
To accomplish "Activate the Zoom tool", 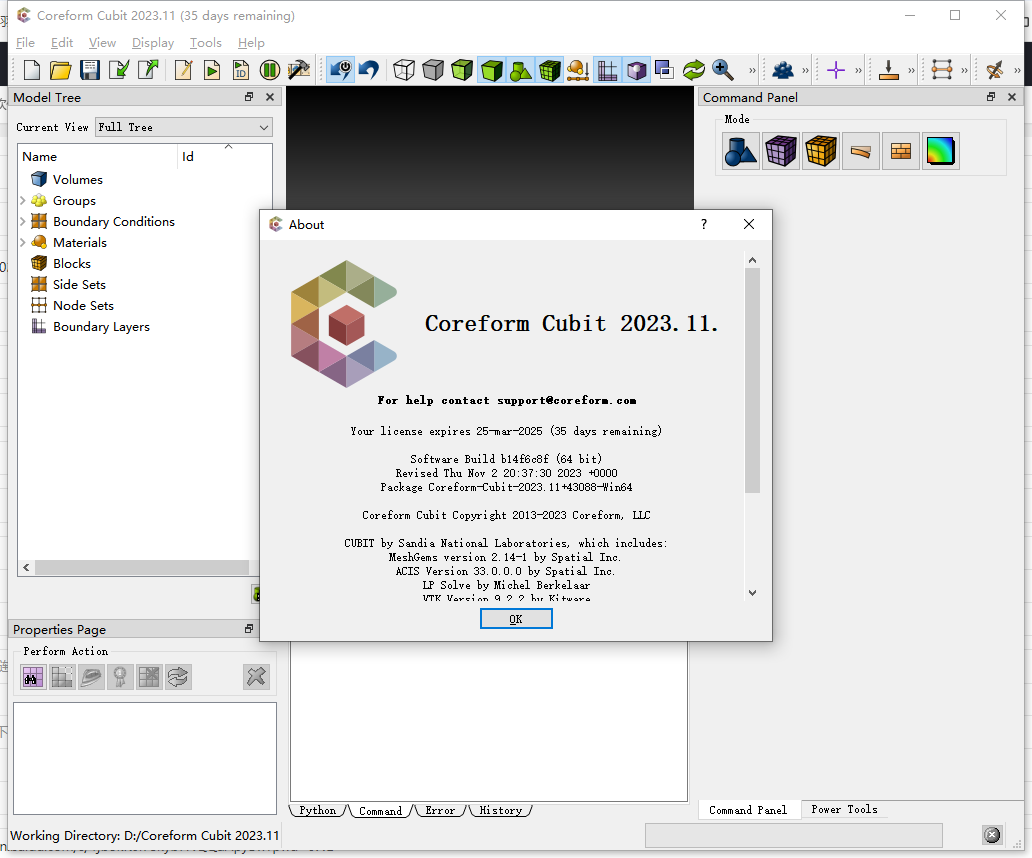I will tap(723, 70).
